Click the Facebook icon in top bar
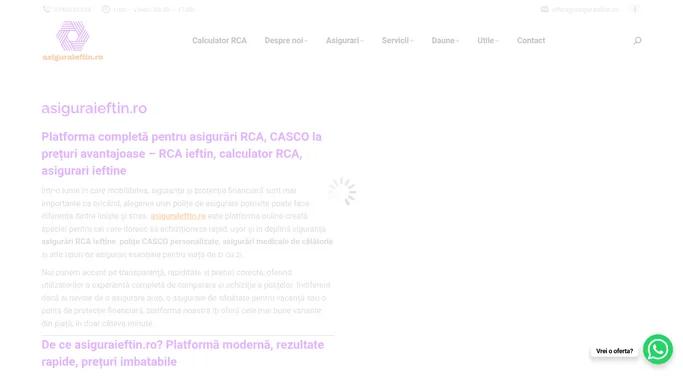This screenshot has height=384, width=683. pos(635,9)
